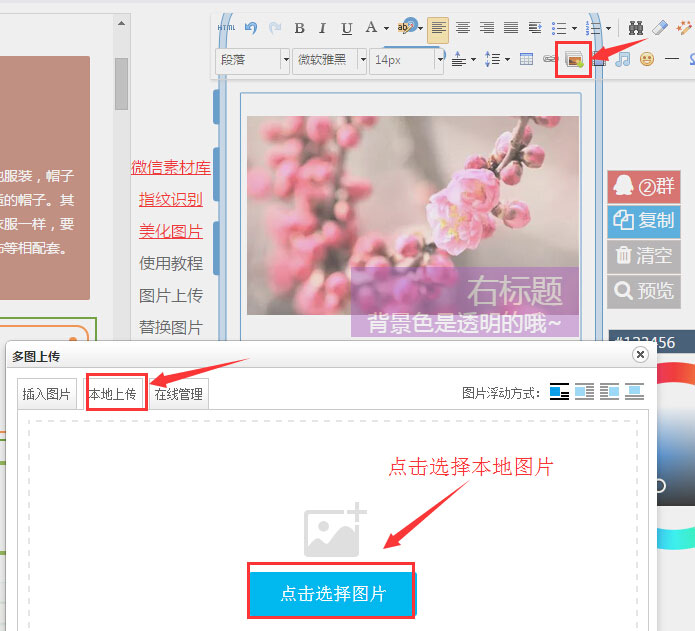Click the first-line indent icon
695x631 pixels.
click(535, 28)
